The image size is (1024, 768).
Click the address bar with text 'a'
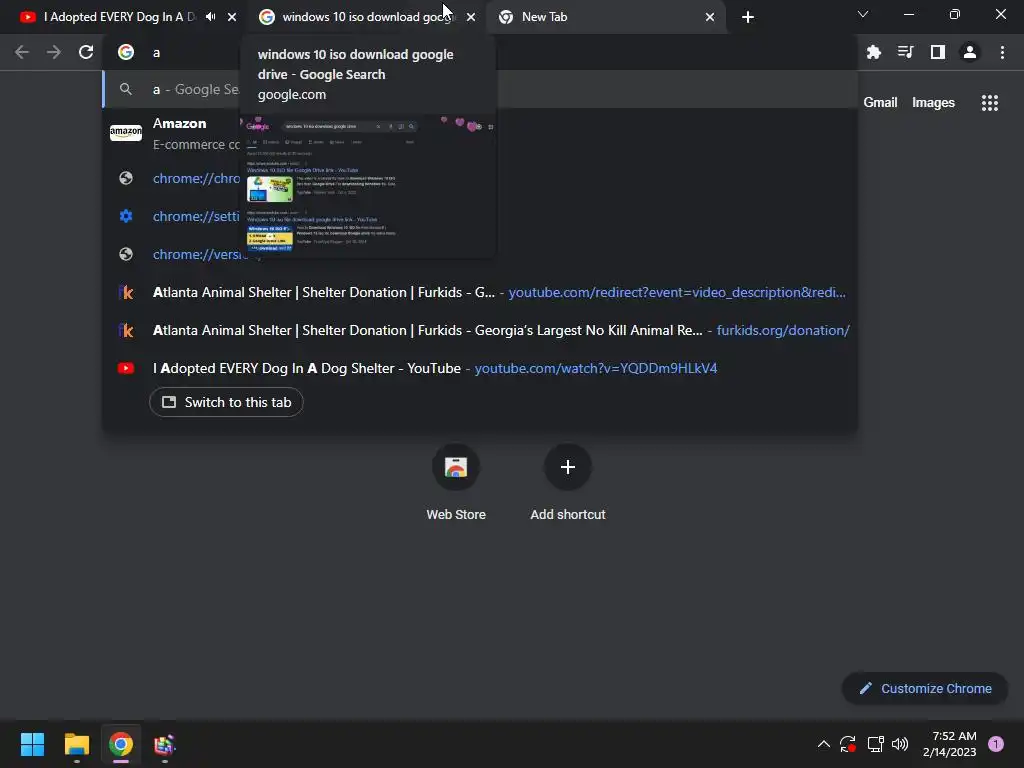(480, 52)
